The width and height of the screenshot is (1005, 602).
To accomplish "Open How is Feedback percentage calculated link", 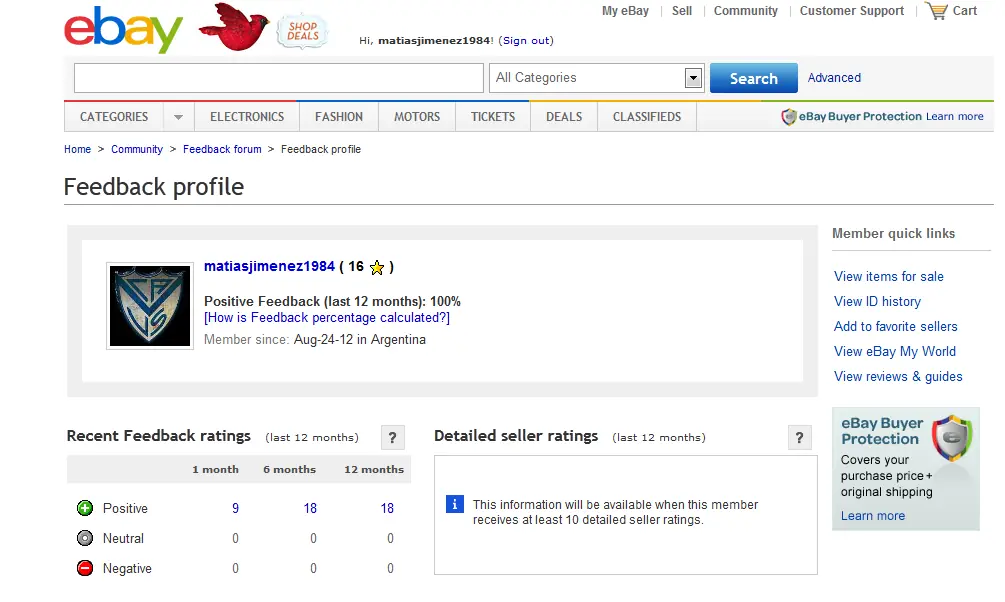I will pyautogui.click(x=327, y=318).
